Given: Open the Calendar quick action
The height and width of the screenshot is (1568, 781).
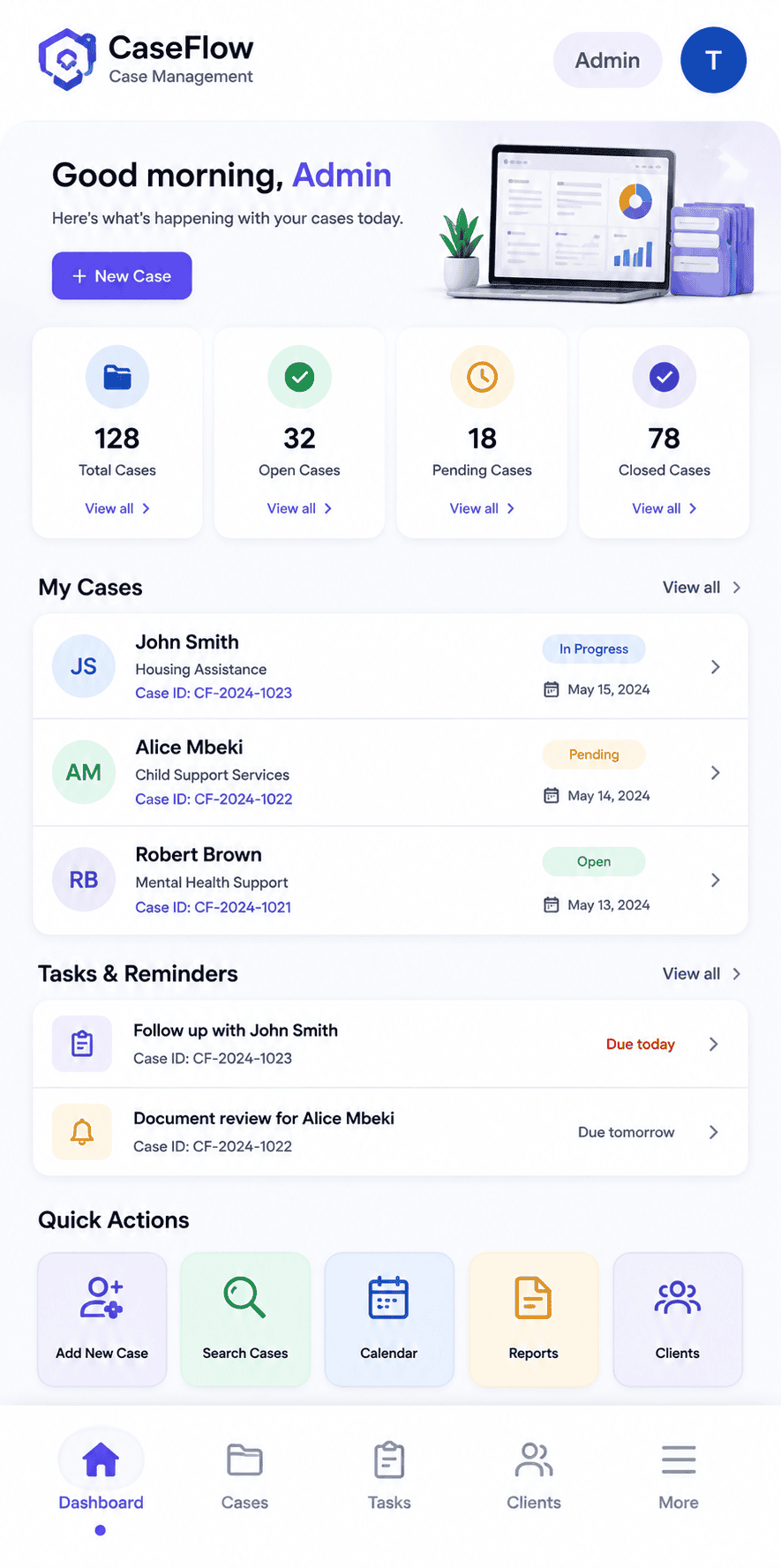Looking at the screenshot, I should pyautogui.click(x=389, y=1319).
